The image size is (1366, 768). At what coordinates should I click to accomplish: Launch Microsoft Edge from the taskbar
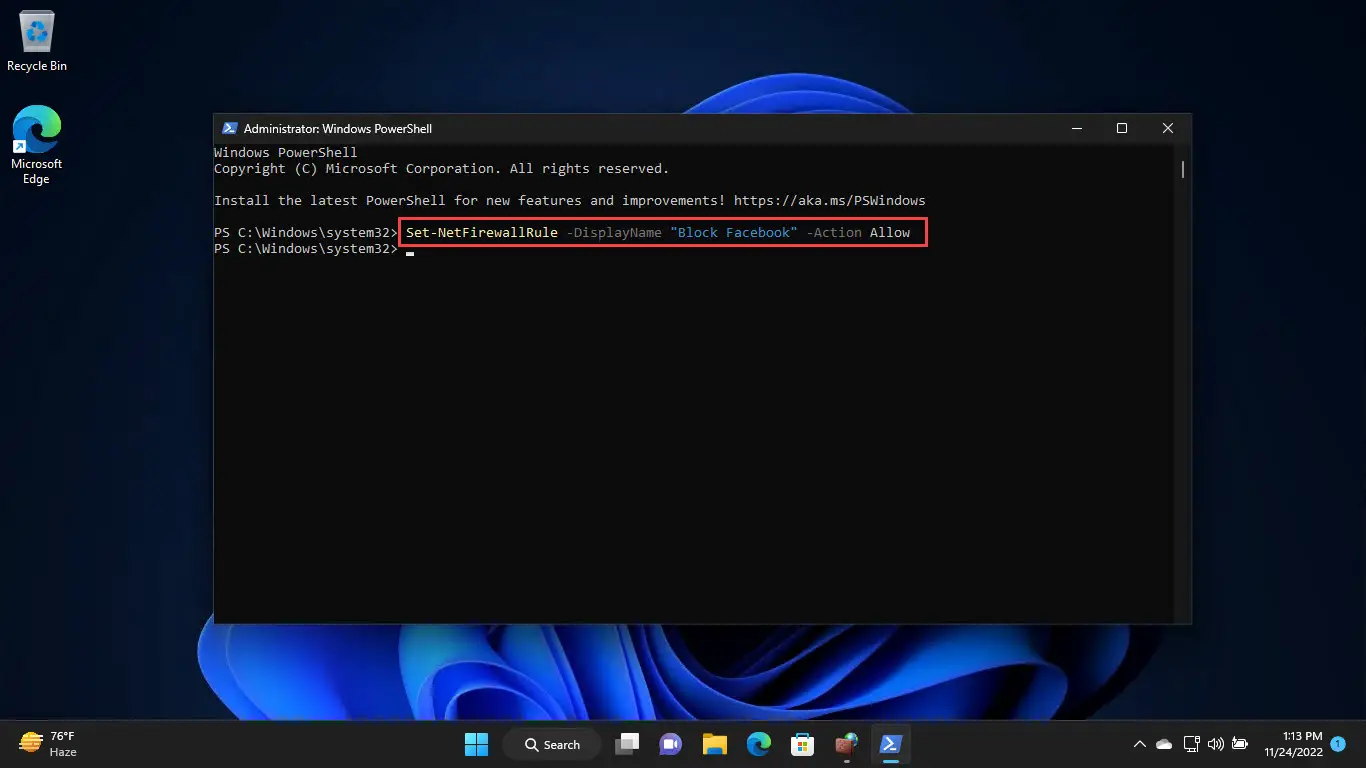coord(758,744)
